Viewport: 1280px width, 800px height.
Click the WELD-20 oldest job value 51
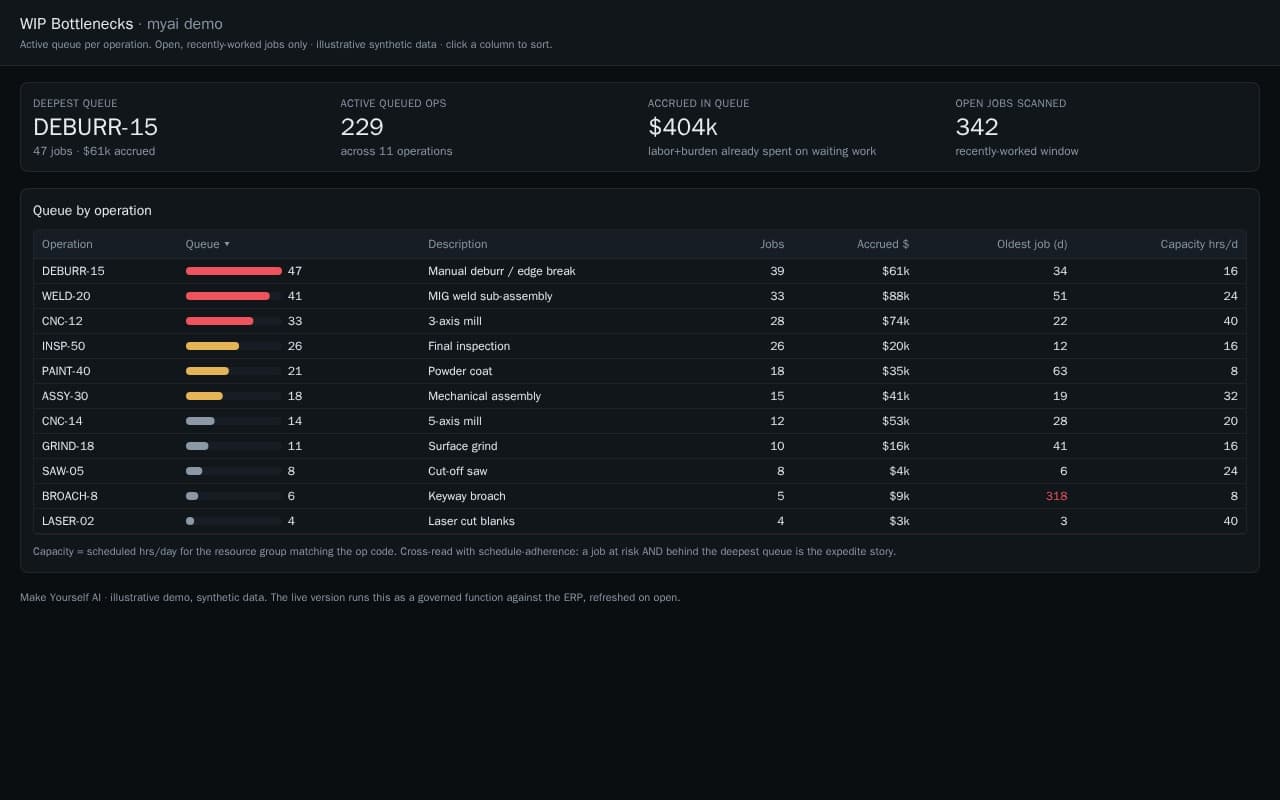tap(1060, 296)
